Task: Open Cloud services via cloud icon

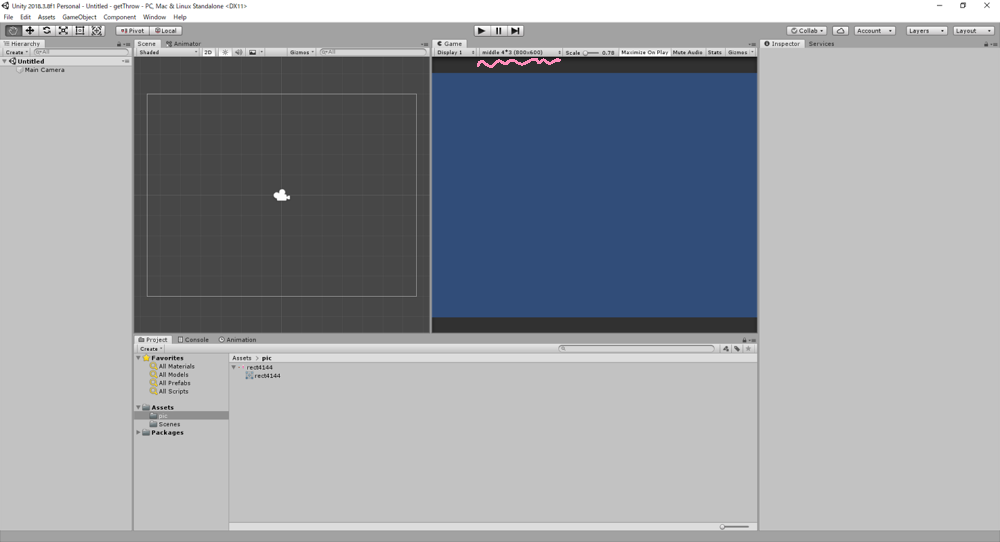Action: click(841, 31)
